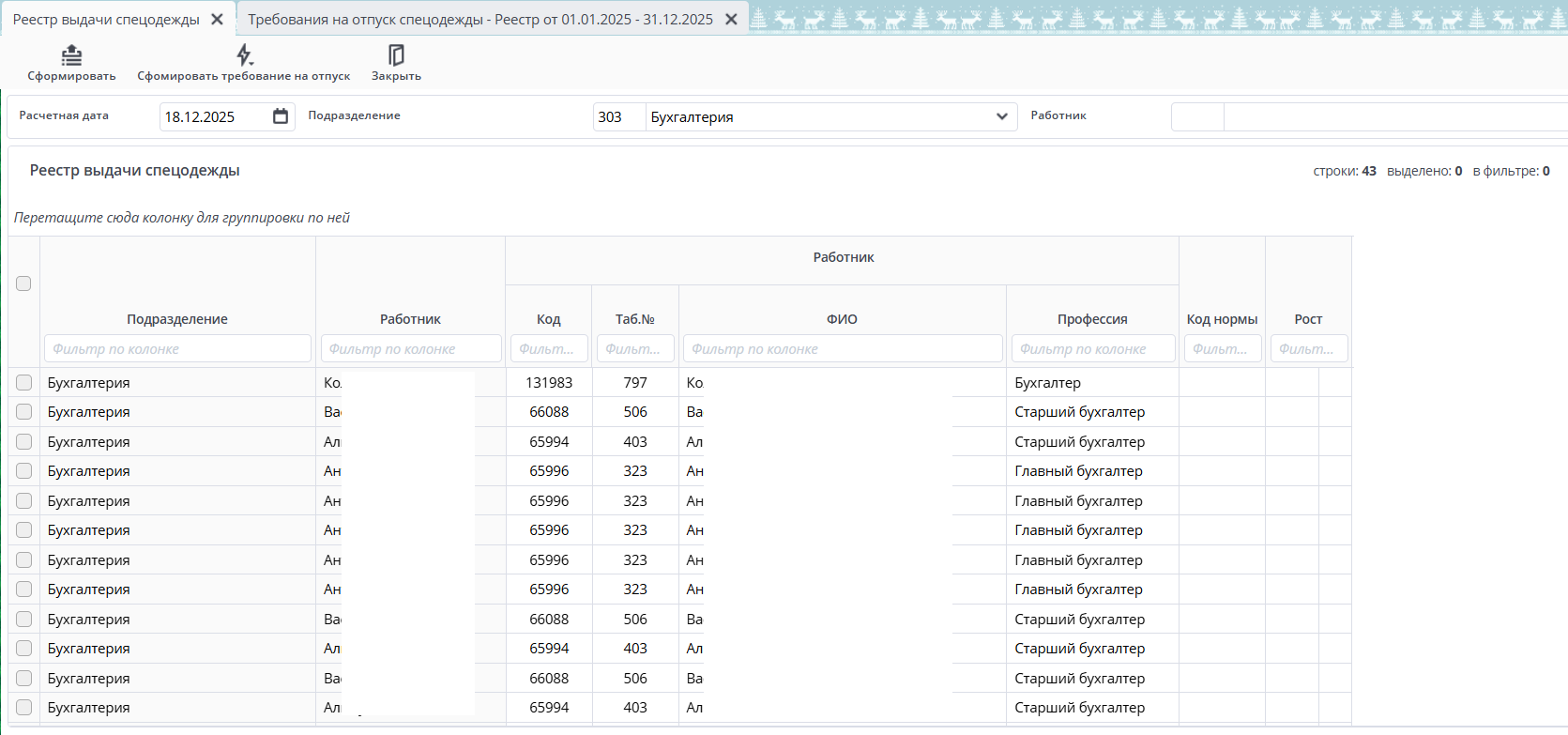The image size is (1568, 735).
Task: Click the Работник input field at top right
Action: [x=1389, y=116]
